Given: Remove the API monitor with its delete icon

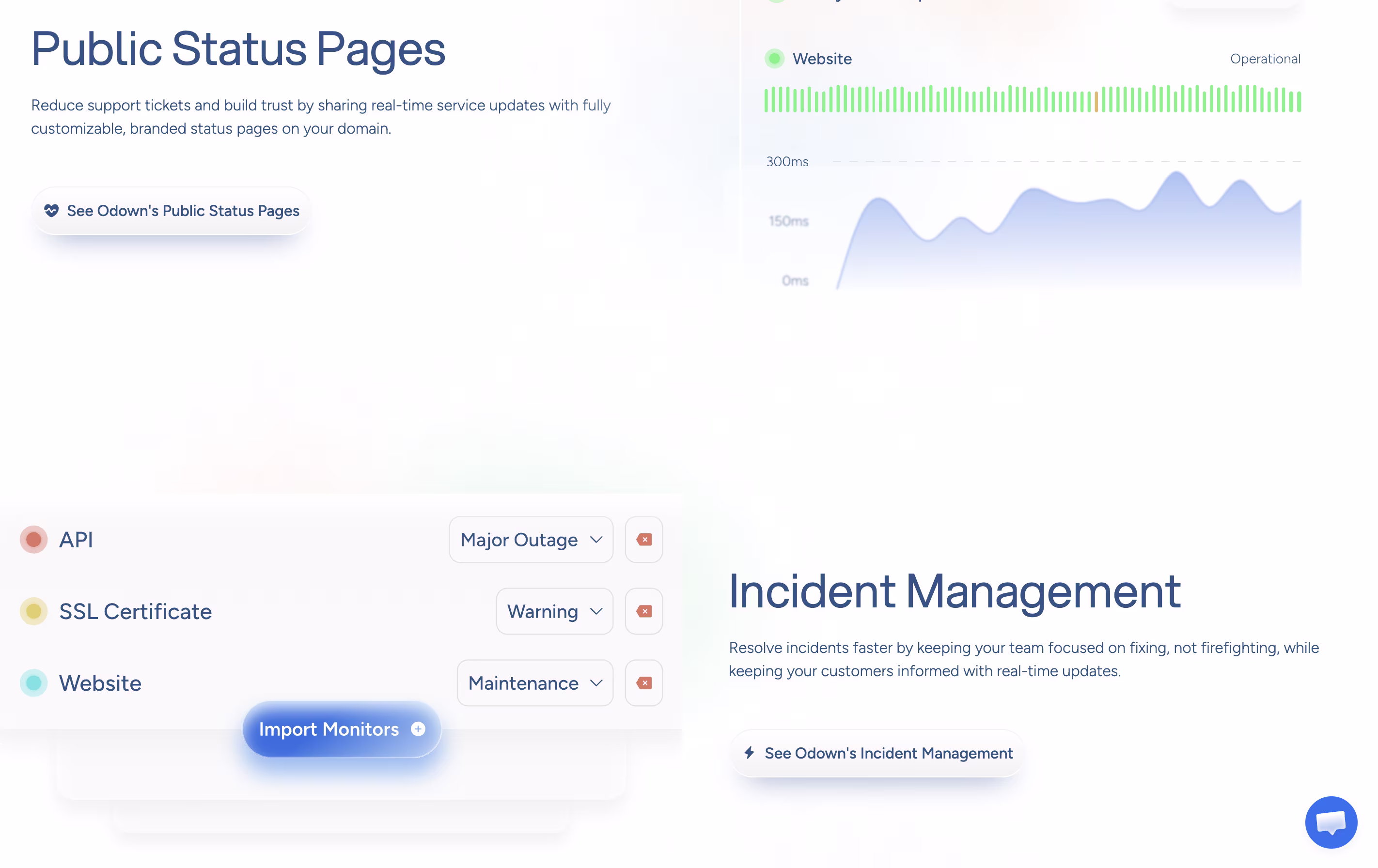Looking at the screenshot, I should coord(644,540).
